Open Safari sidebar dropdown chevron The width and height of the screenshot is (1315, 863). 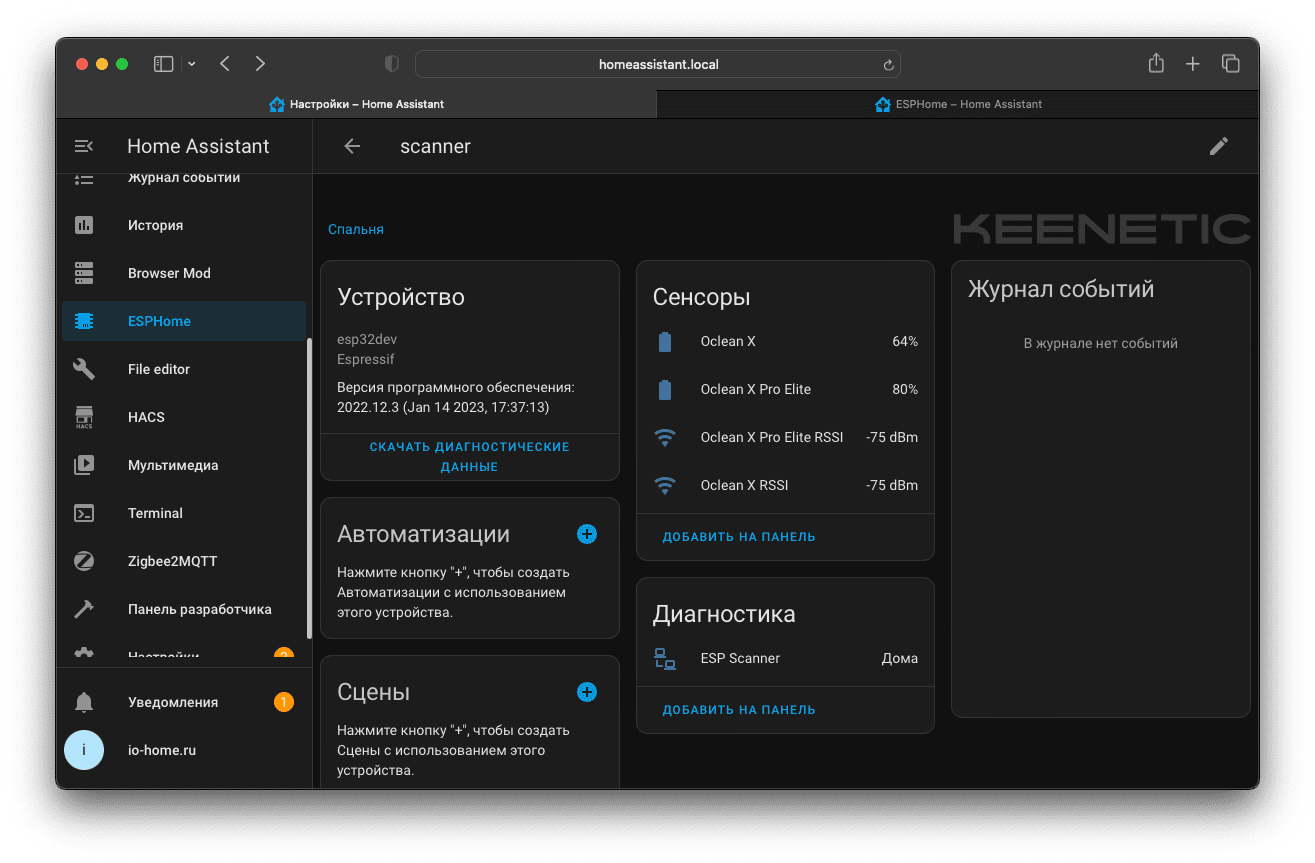(x=192, y=64)
